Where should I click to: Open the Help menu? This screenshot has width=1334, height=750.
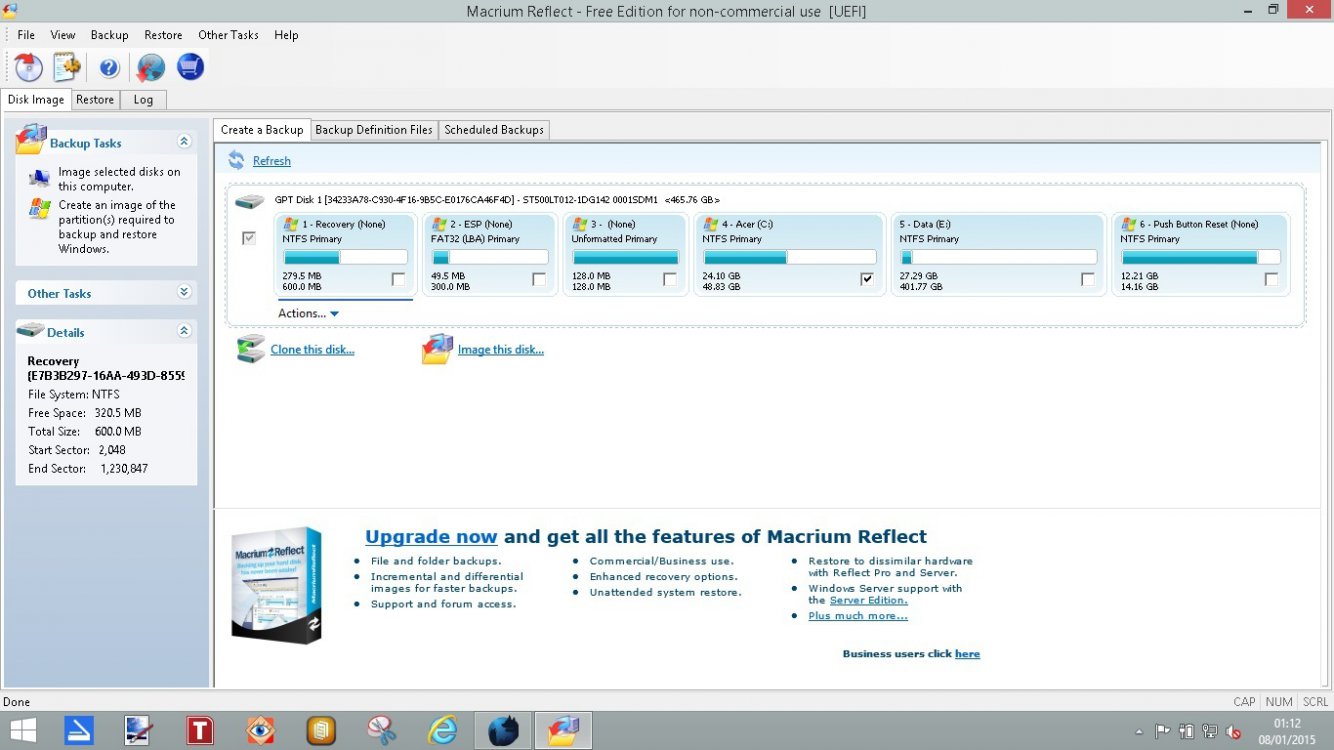[286, 35]
